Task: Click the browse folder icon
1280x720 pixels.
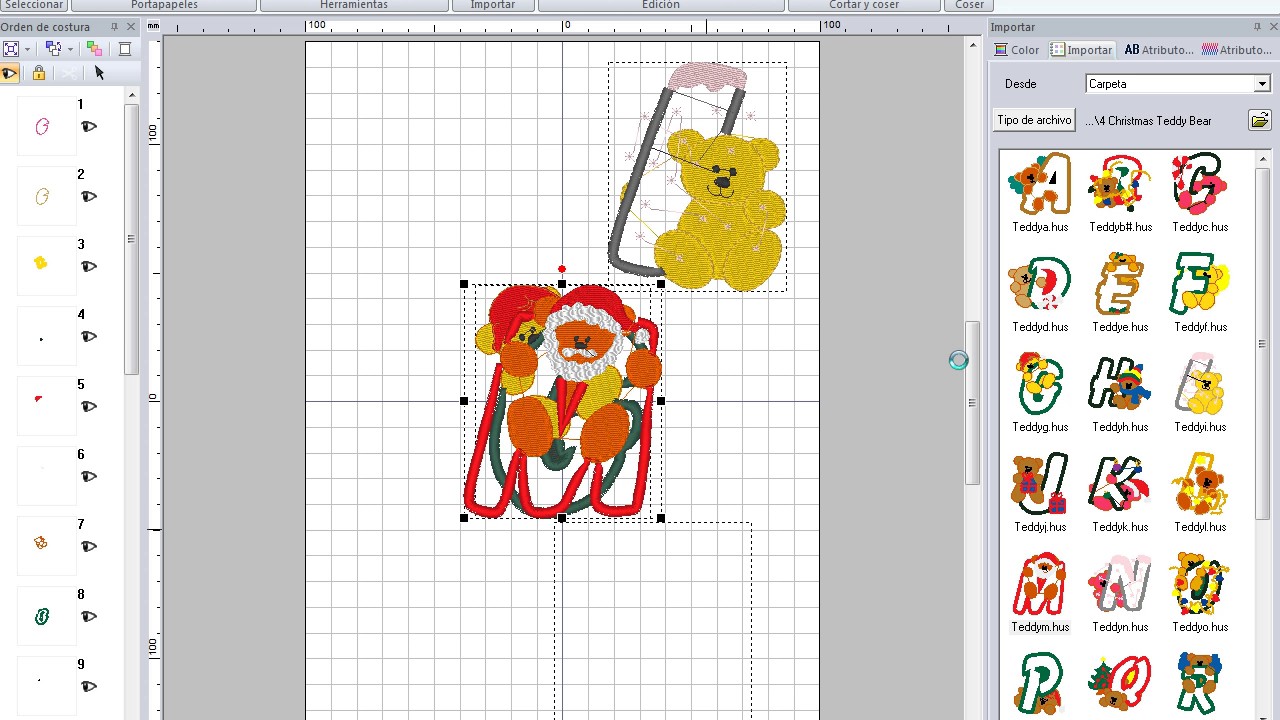Action: pyautogui.click(x=1259, y=121)
